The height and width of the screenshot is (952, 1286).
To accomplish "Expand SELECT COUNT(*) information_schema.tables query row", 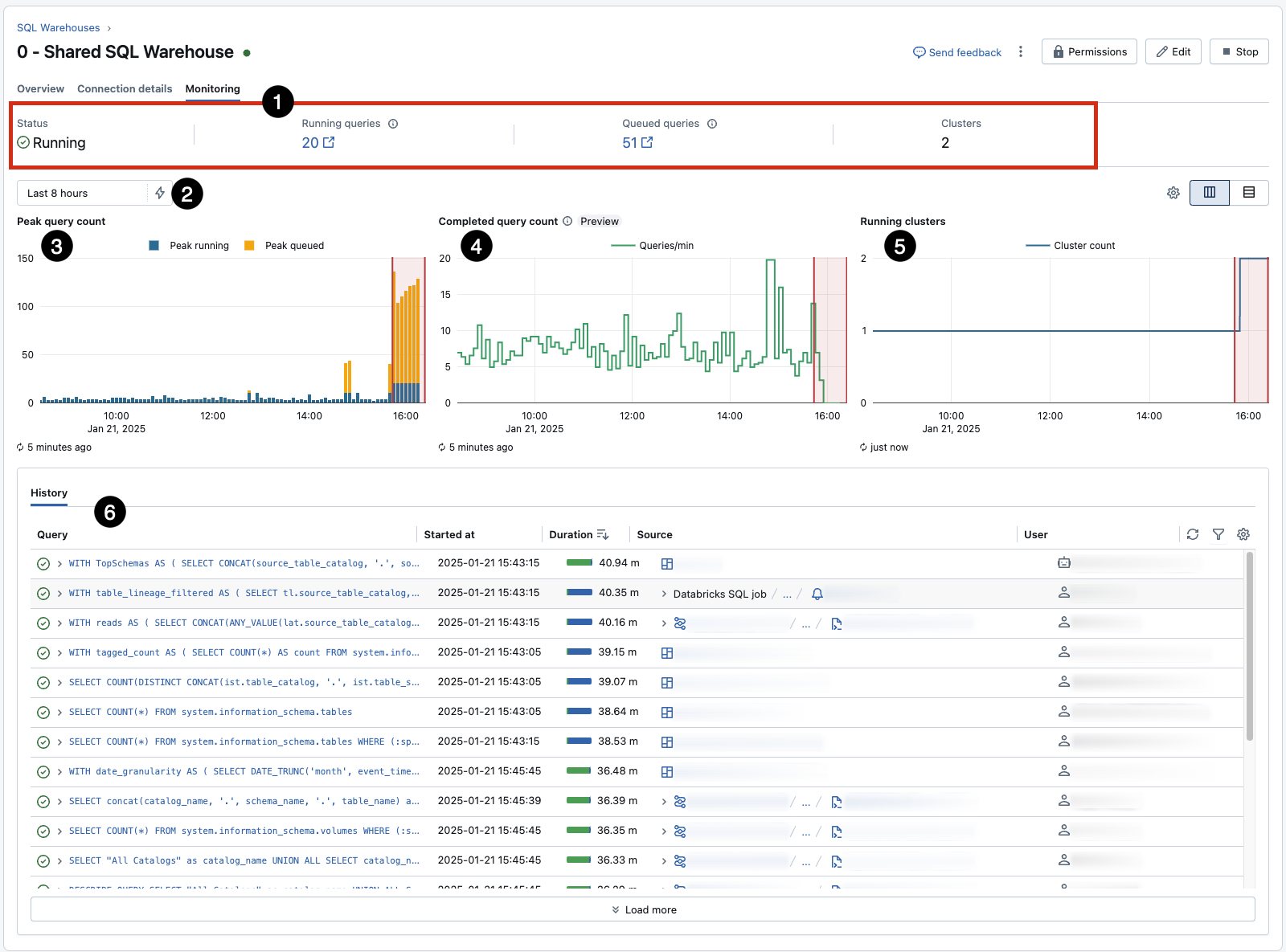I will (x=59, y=713).
